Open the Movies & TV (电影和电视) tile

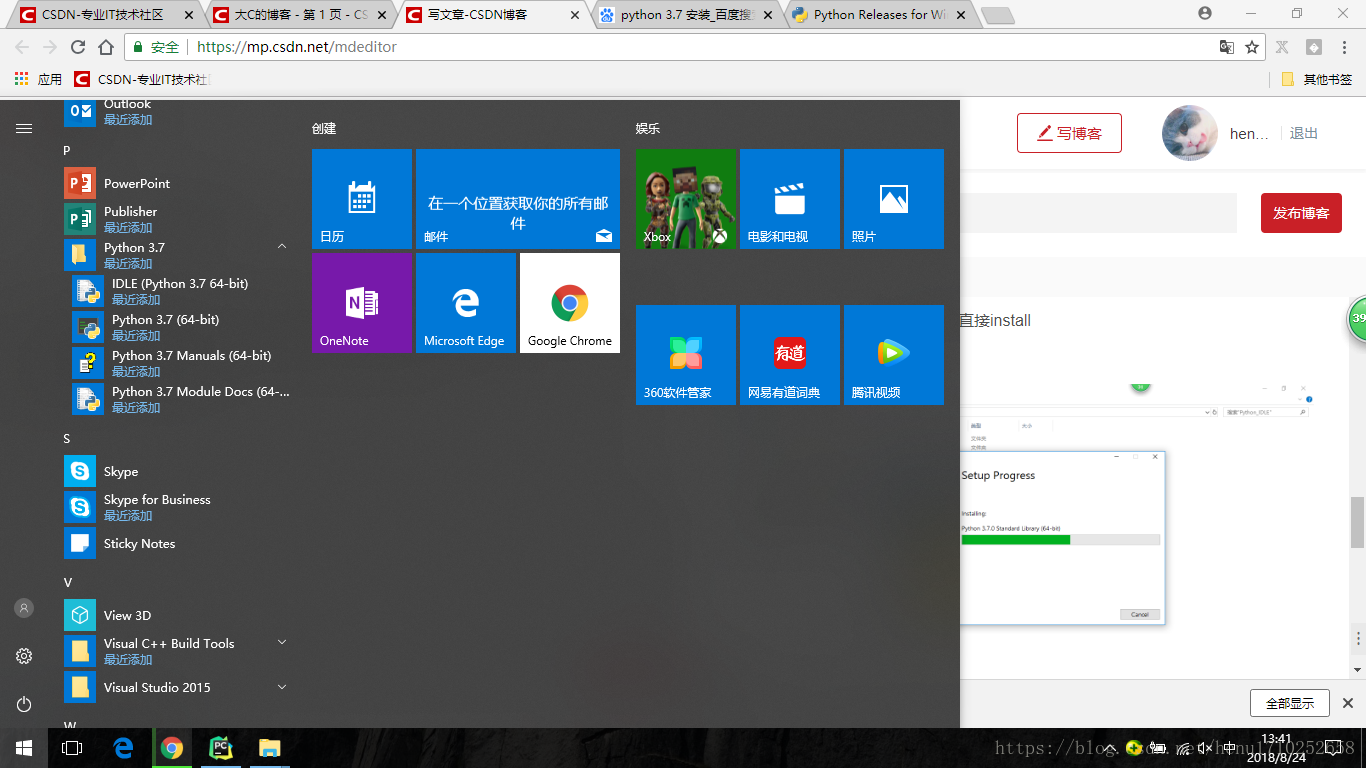coord(790,199)
